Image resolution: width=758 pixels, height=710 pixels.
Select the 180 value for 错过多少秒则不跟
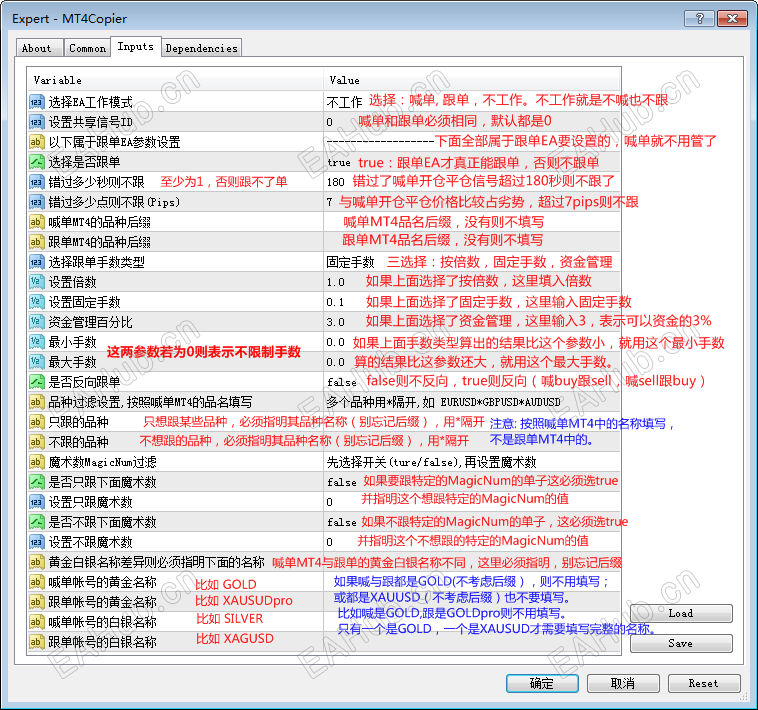tap(335, 182)
